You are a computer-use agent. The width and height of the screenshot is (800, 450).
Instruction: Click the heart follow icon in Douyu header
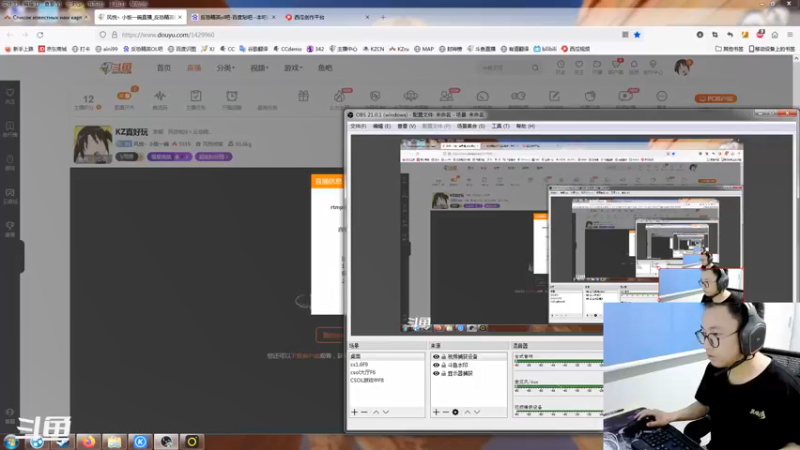(579, 64)
